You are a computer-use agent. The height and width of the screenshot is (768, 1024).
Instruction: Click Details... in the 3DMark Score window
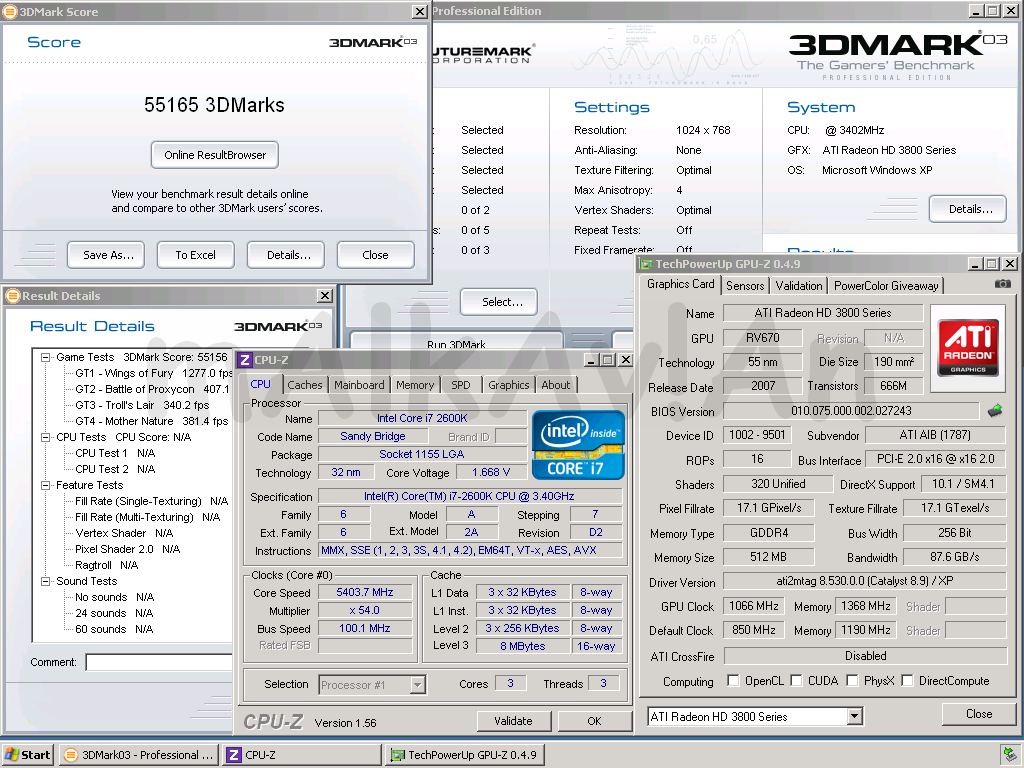286,255
